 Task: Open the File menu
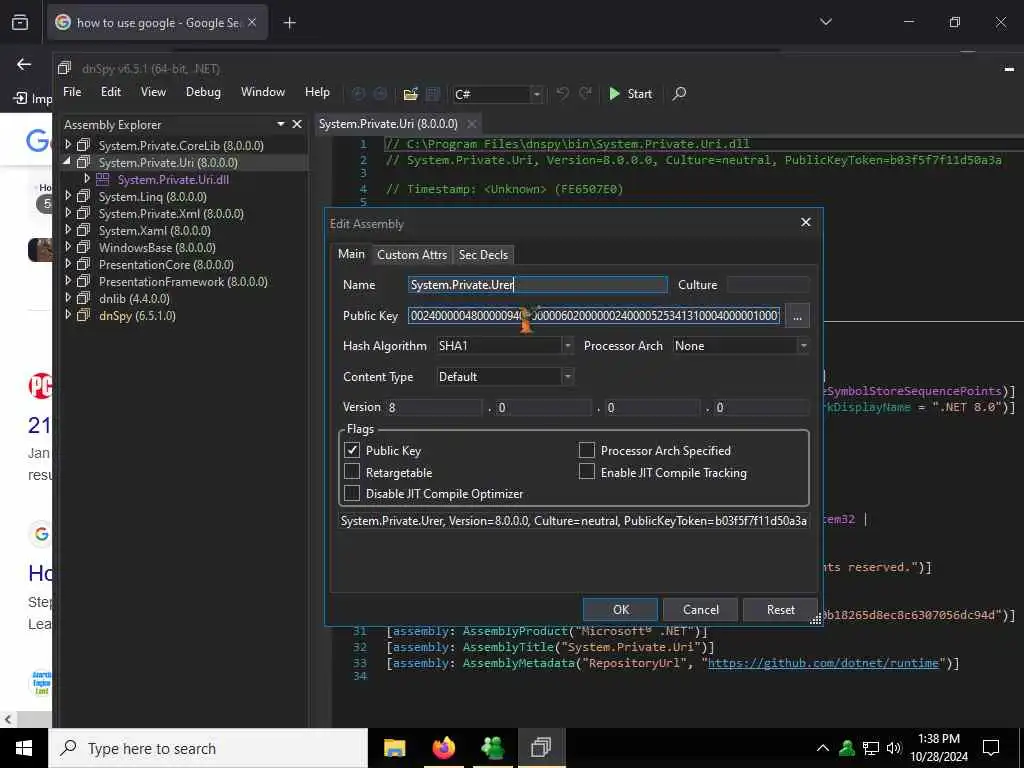click(x=72, y=91)
